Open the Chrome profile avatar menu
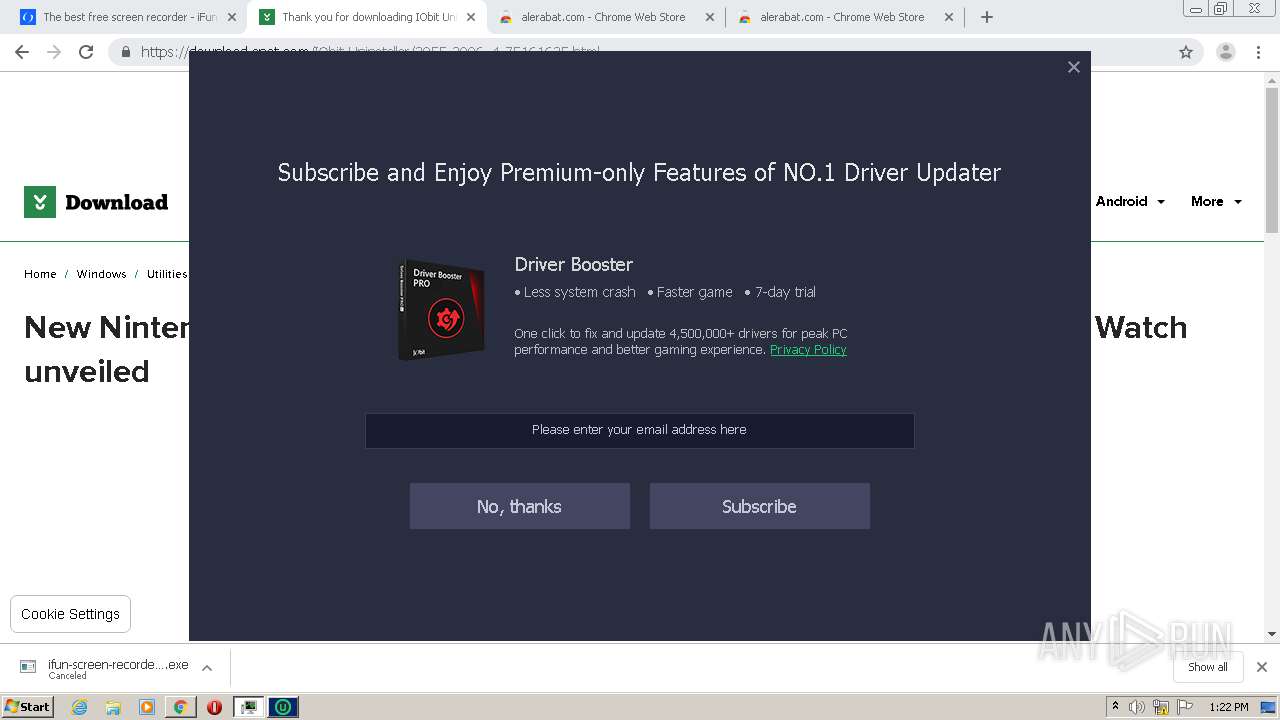 1226,52
